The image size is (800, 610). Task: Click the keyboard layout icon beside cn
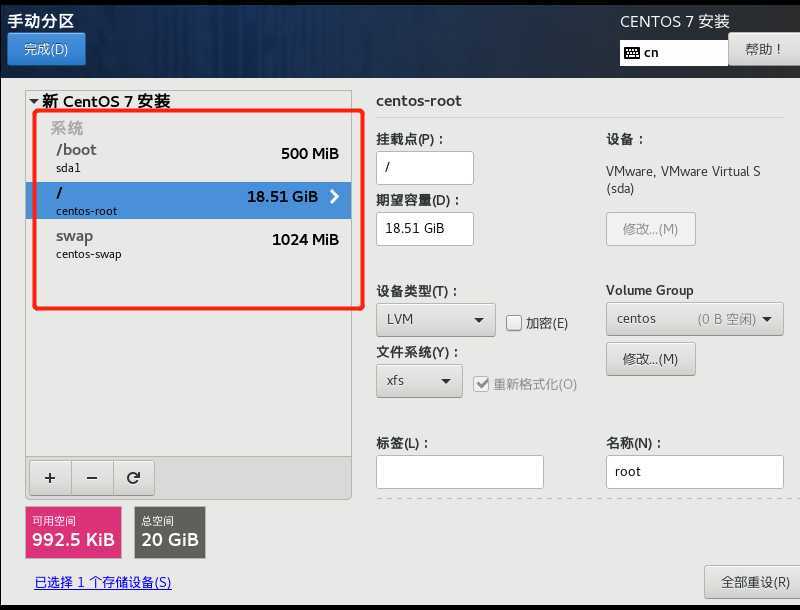pyautogui.click(x=632, y=53)
